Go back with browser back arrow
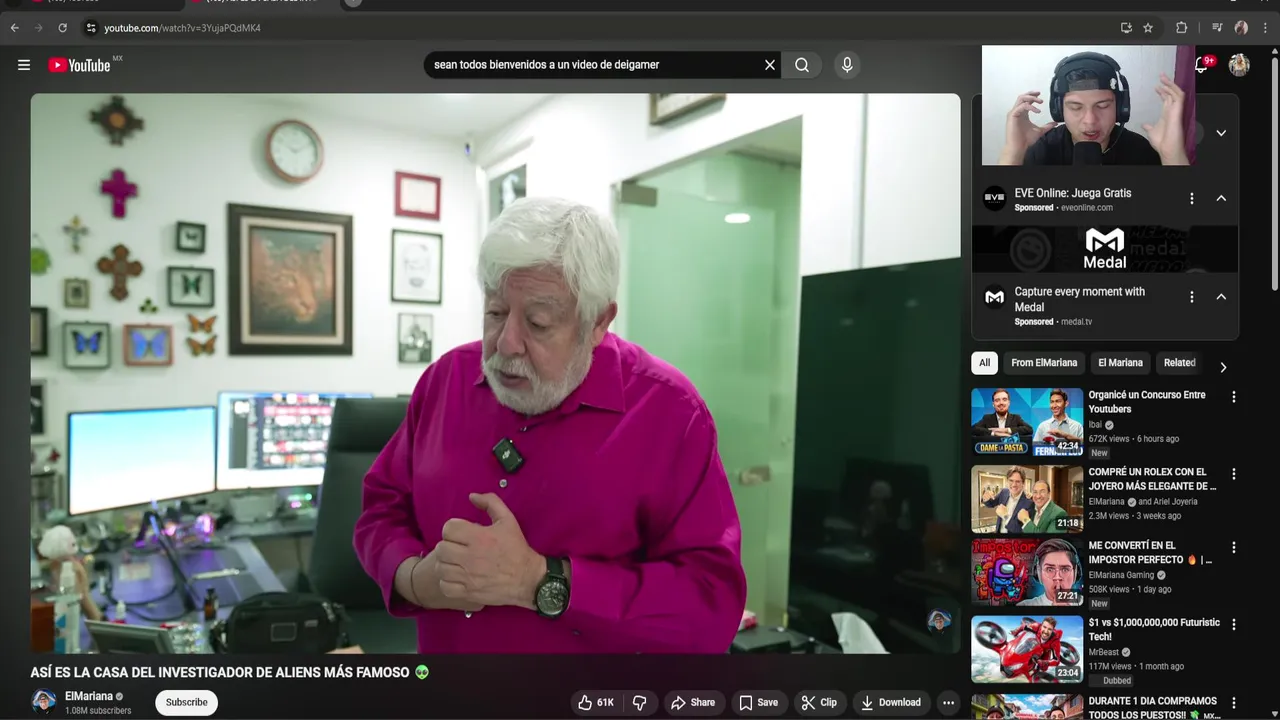 click(x=14, y=28)
